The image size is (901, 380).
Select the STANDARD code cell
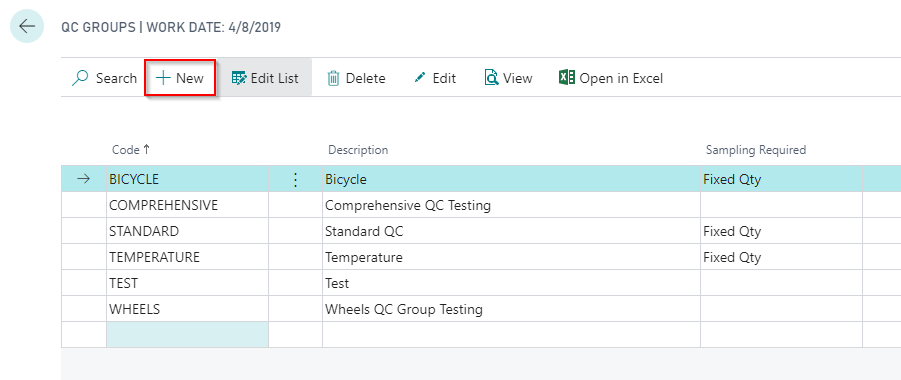(x=187, y=231)
